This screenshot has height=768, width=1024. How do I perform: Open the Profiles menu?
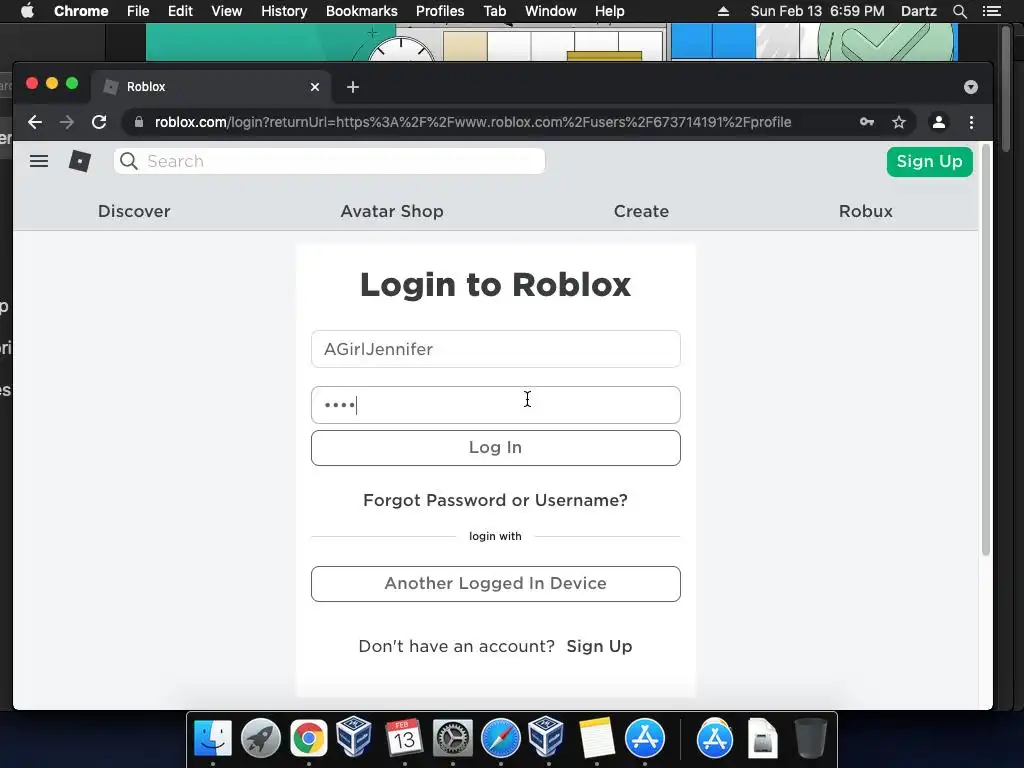pos(440,11)
